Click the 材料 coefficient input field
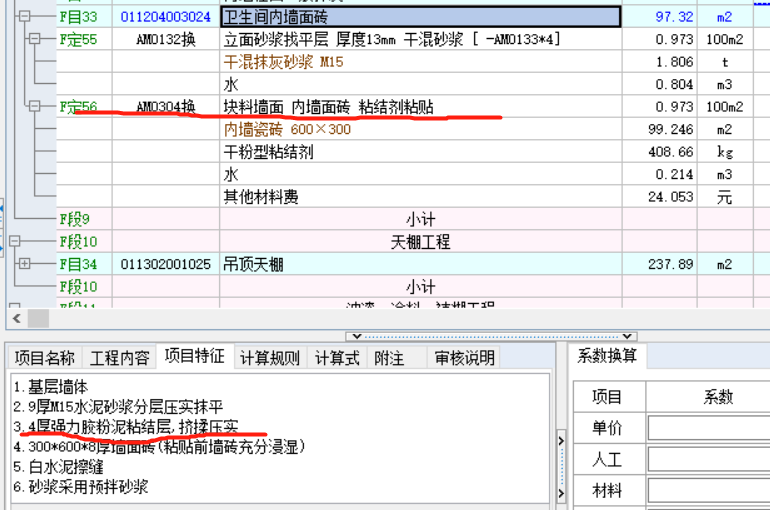This screenshot has width=770, height=510. tap(709, 490)
